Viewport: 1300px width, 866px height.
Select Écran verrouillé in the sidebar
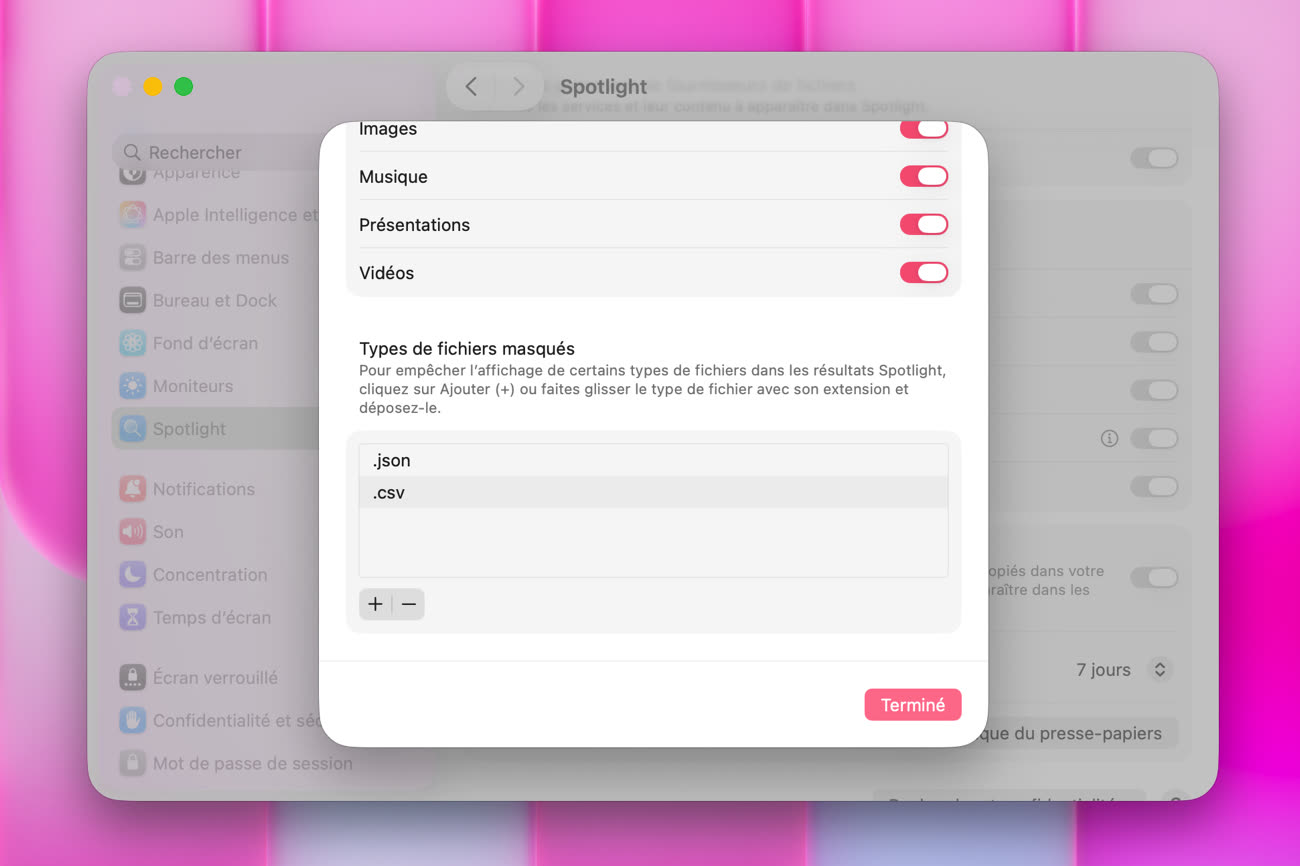click(214, 677)
